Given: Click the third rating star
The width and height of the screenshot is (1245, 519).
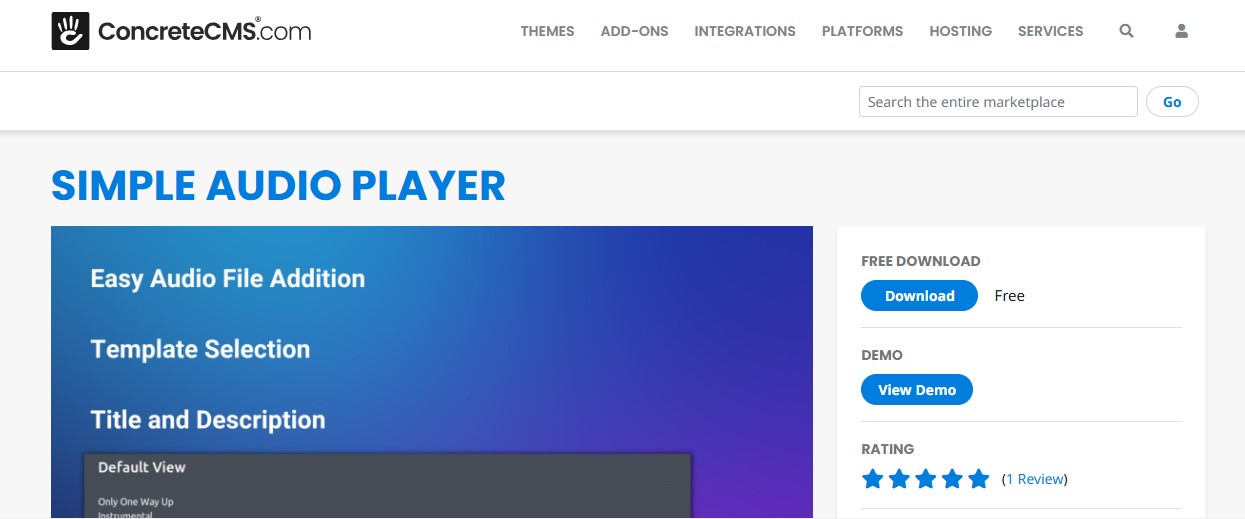Looking at the screenshot, I should (x=926, y=479).
